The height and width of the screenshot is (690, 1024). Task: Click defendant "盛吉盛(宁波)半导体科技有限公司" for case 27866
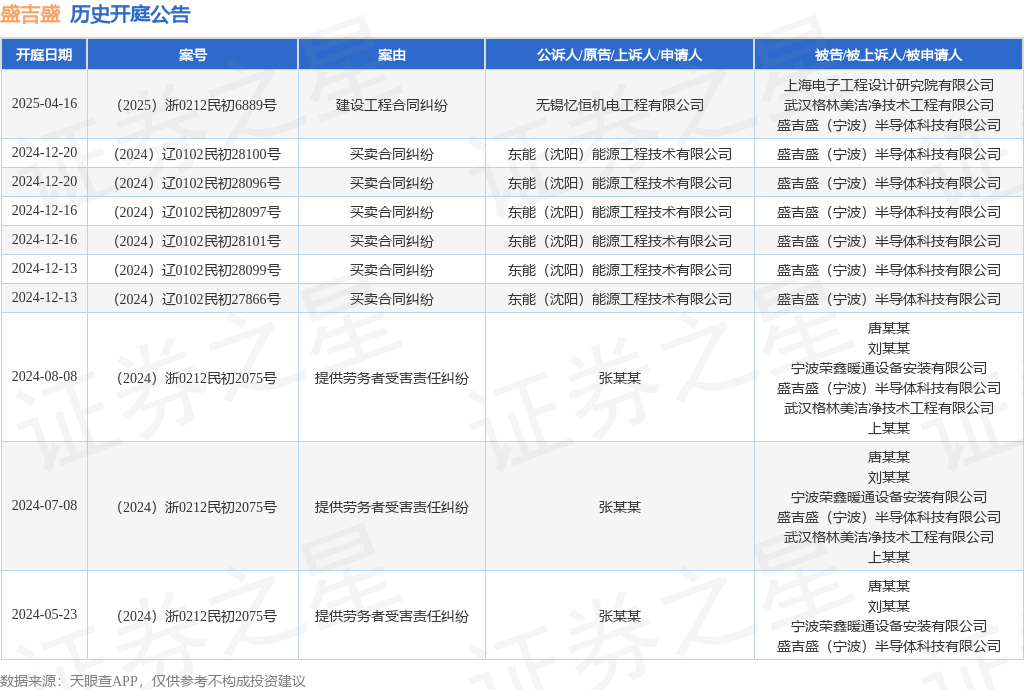(889, 299)
